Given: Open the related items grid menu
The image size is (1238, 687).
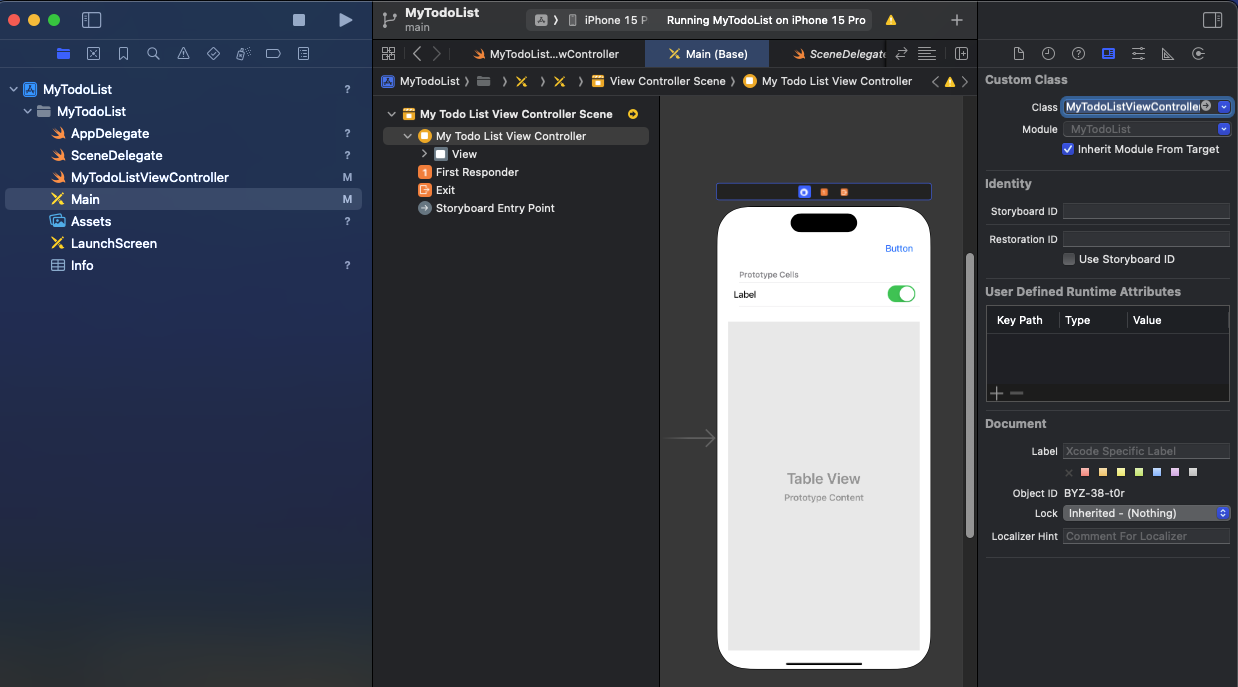Looking at the screenshot, I should (x=389, y=54).
